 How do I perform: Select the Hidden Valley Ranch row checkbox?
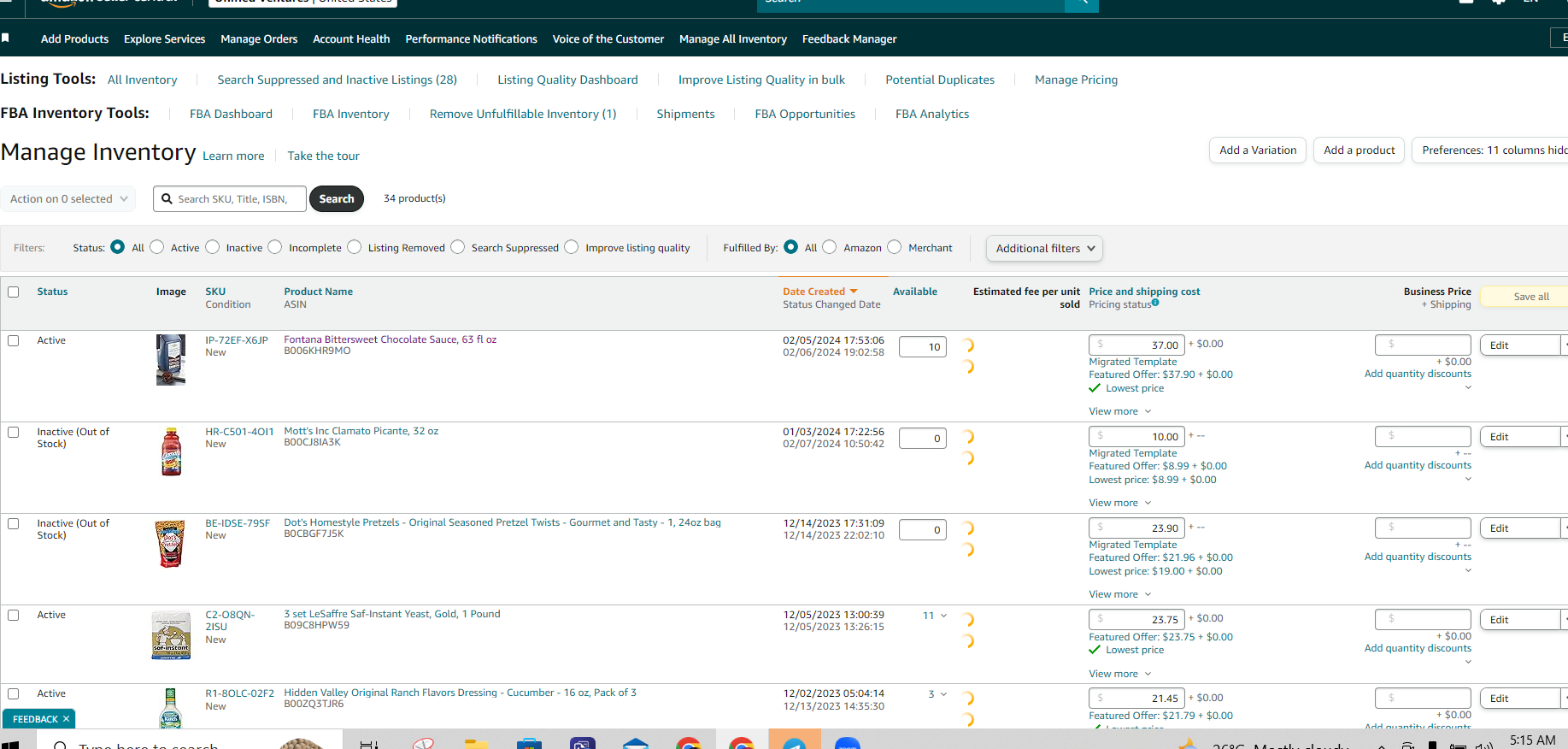point(14,693)
